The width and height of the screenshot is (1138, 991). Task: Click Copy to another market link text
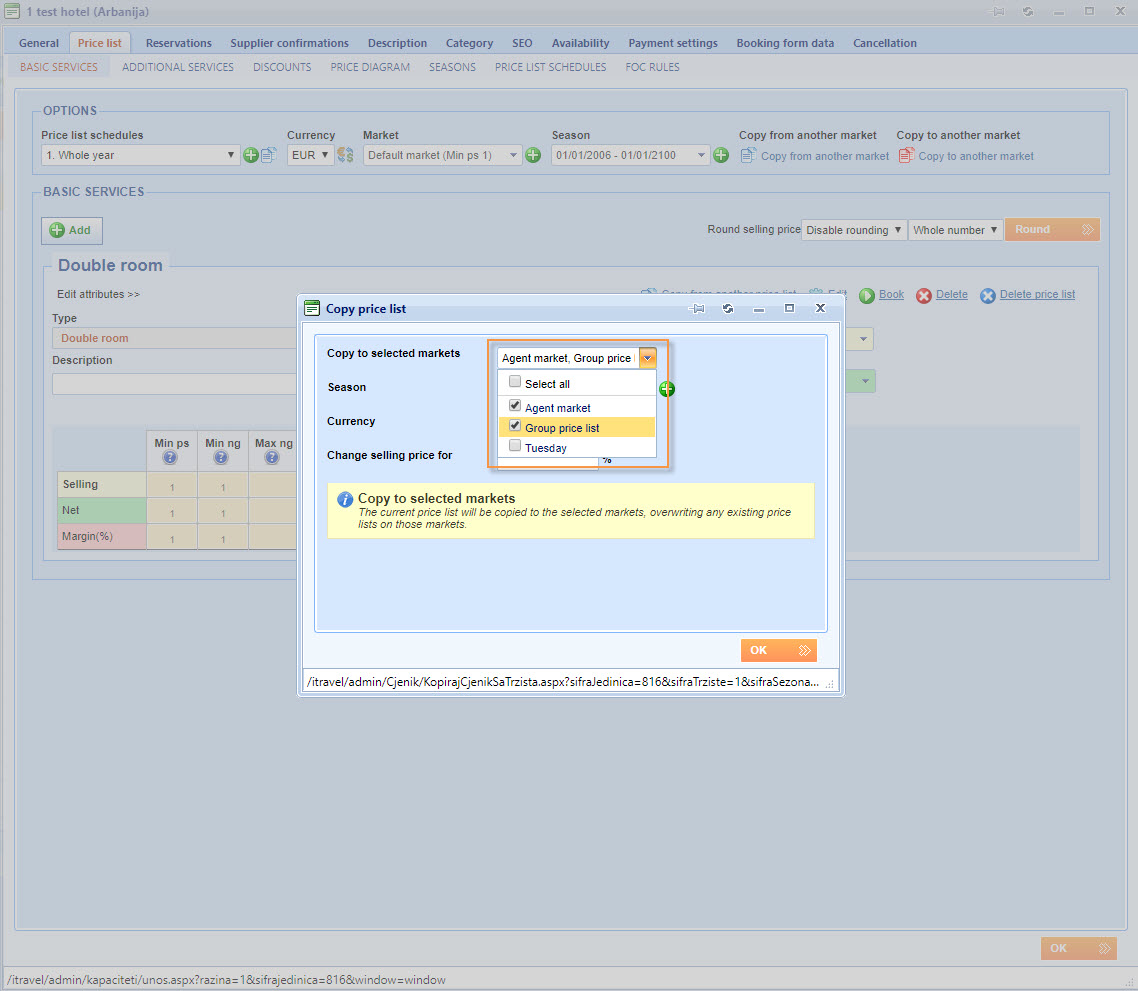coord(976,156)
